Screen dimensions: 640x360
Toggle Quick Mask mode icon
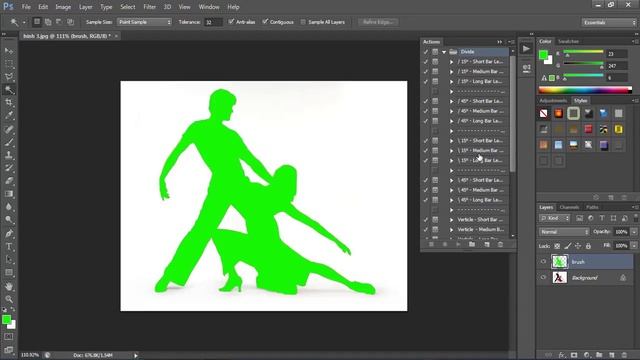(x=9, y=337)
